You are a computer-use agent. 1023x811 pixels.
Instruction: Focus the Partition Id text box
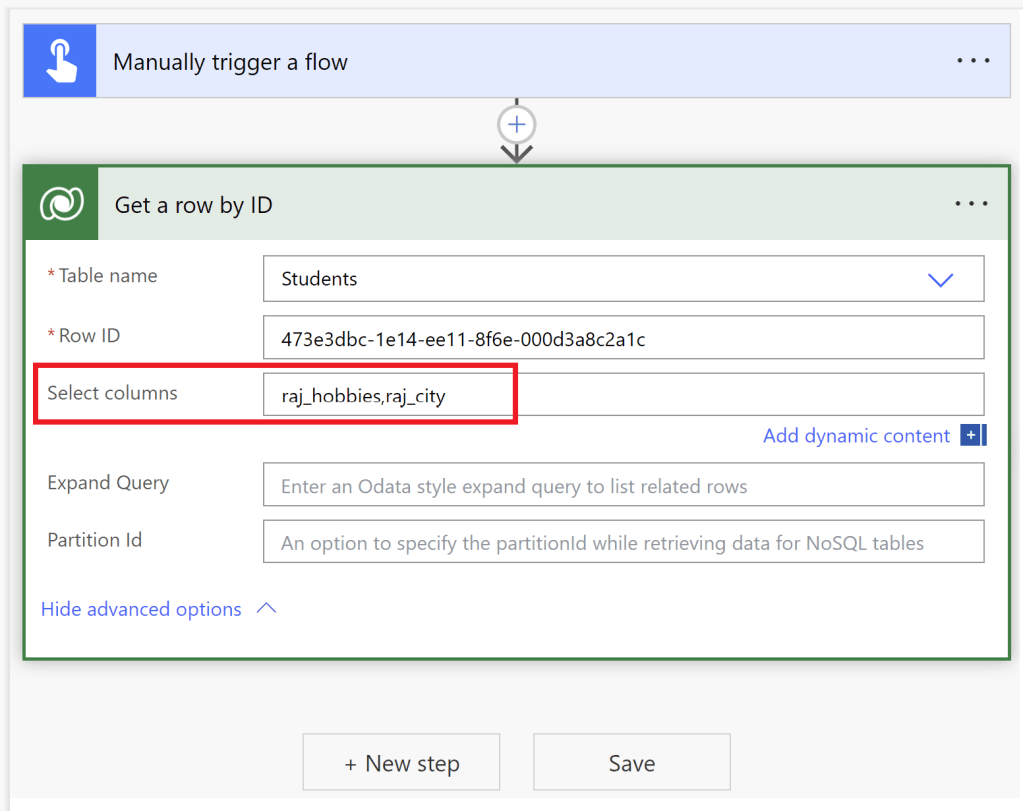point(622,543)
